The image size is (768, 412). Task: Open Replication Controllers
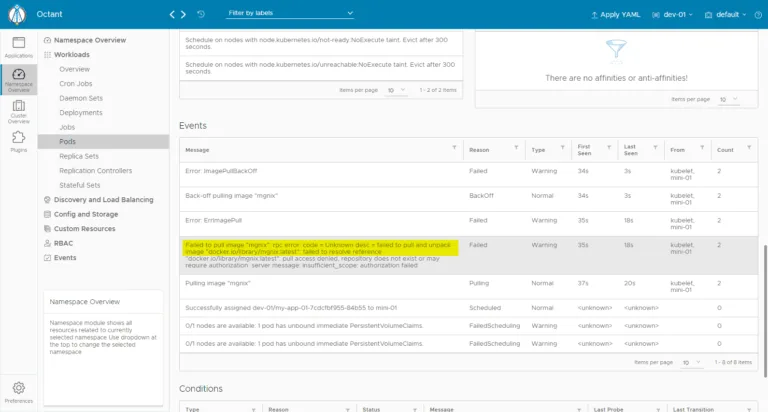pyautogui.click(x=96, y=170)
